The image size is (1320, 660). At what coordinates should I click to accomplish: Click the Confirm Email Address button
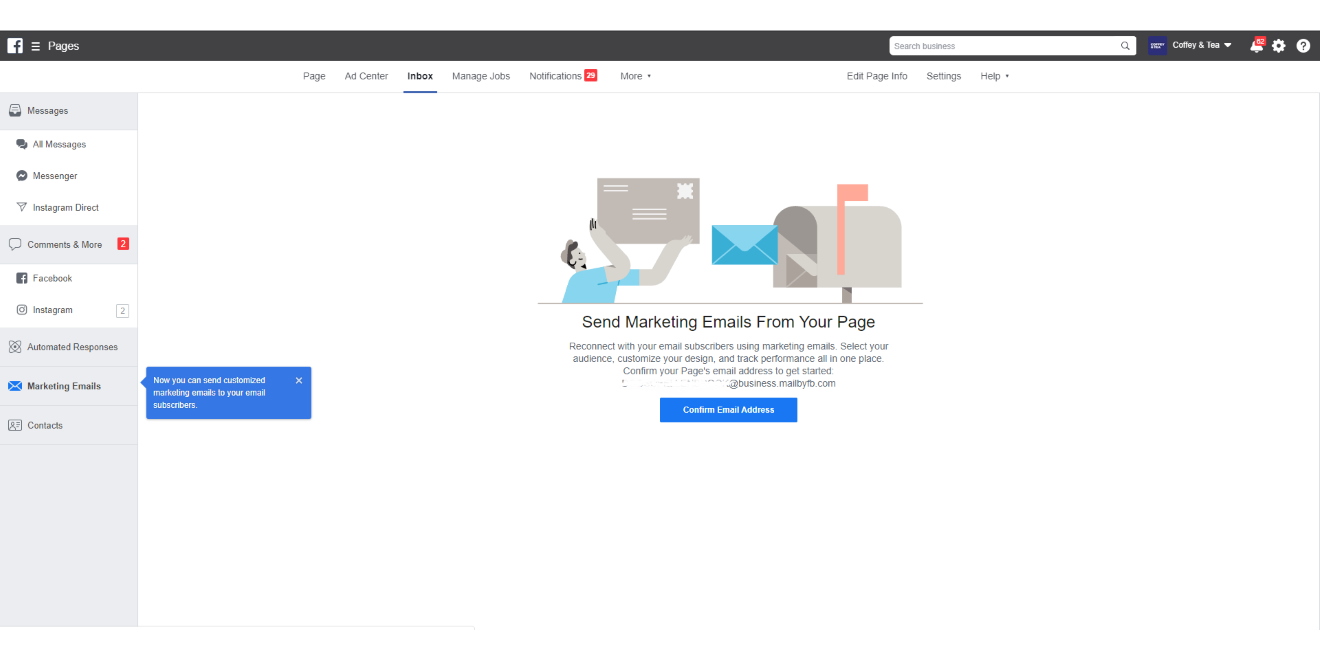pyautogui.click(x=728, y=410)
